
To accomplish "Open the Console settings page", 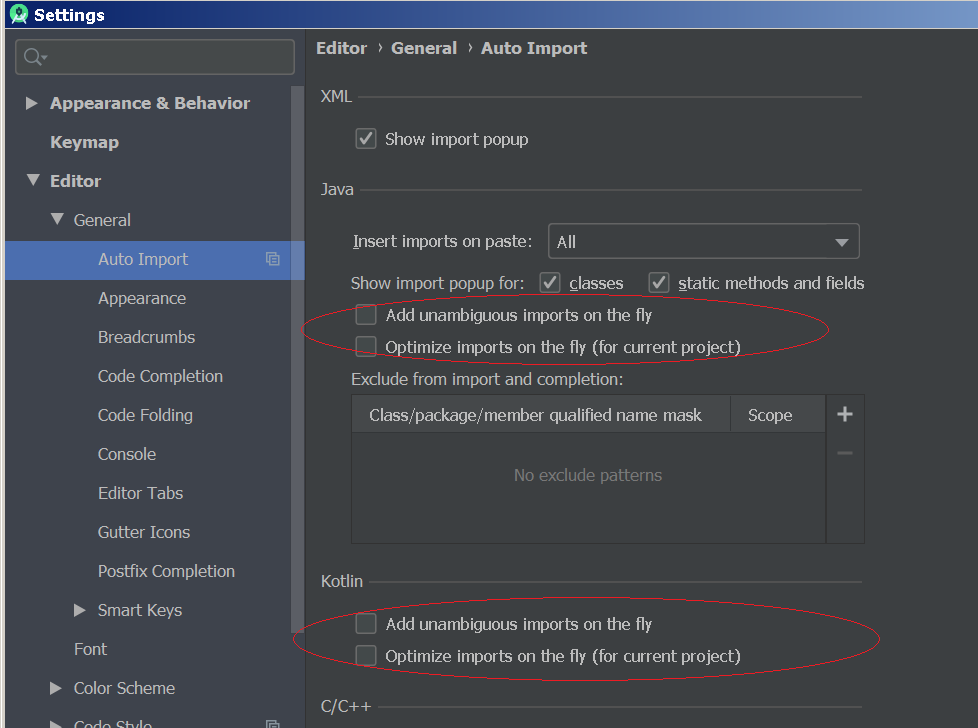I will pos(127,454).
